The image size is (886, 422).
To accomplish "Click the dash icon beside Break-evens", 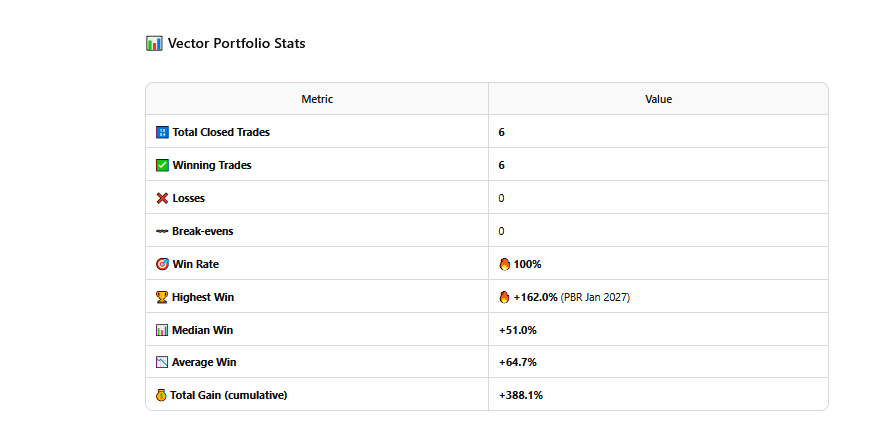I will pos(162,231).
